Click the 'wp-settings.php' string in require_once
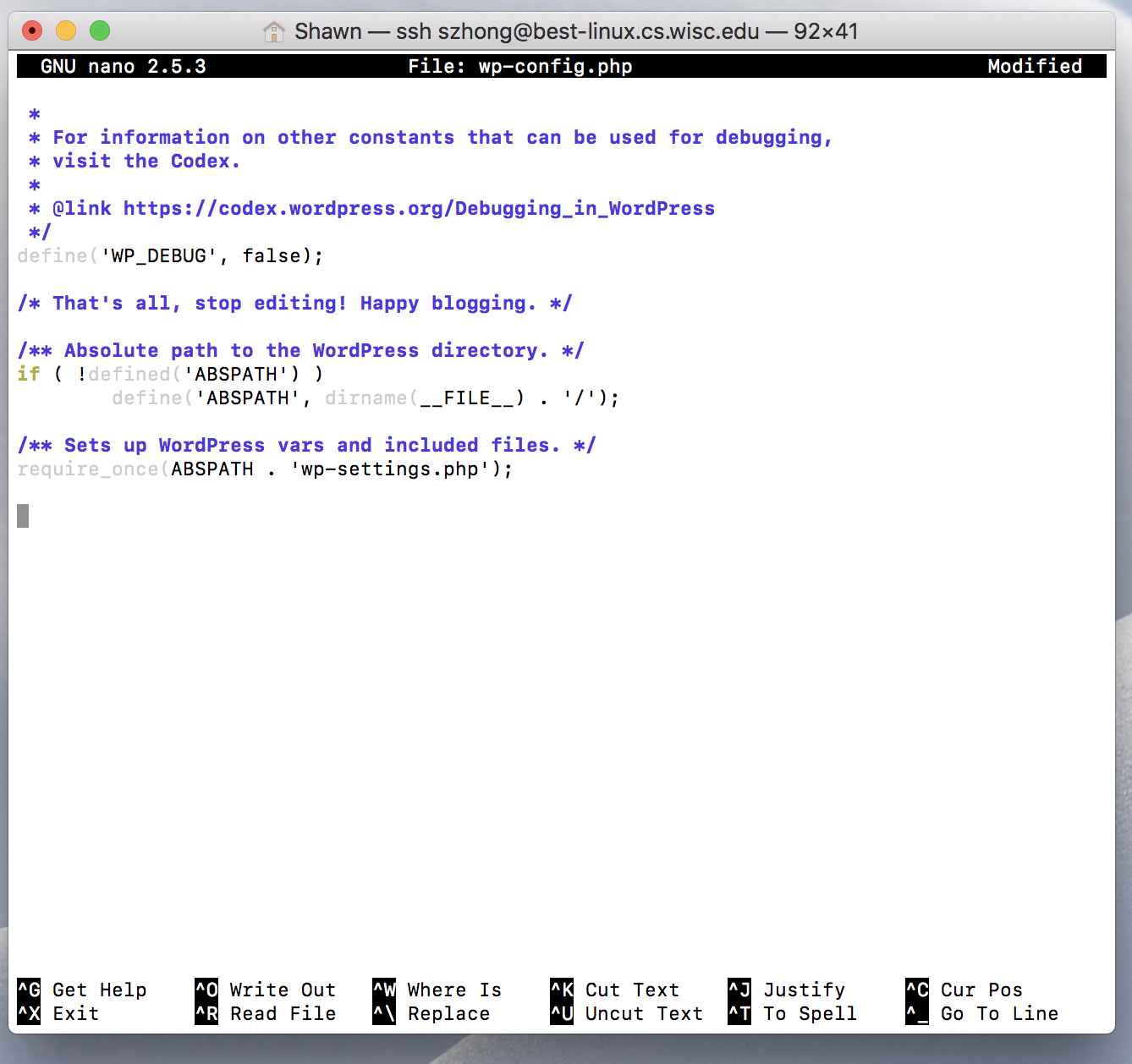The height and width of the screenshot is (1064, 1132). (390, 469)
